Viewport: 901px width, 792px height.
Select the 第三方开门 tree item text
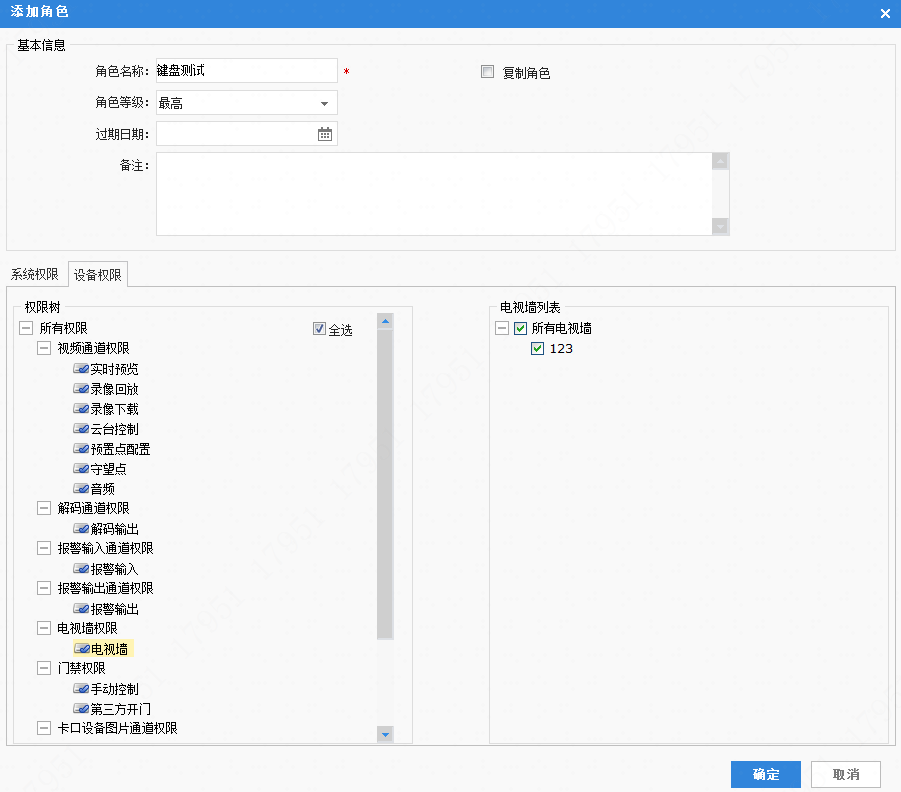pyautogui.click(x=121, y=709)
